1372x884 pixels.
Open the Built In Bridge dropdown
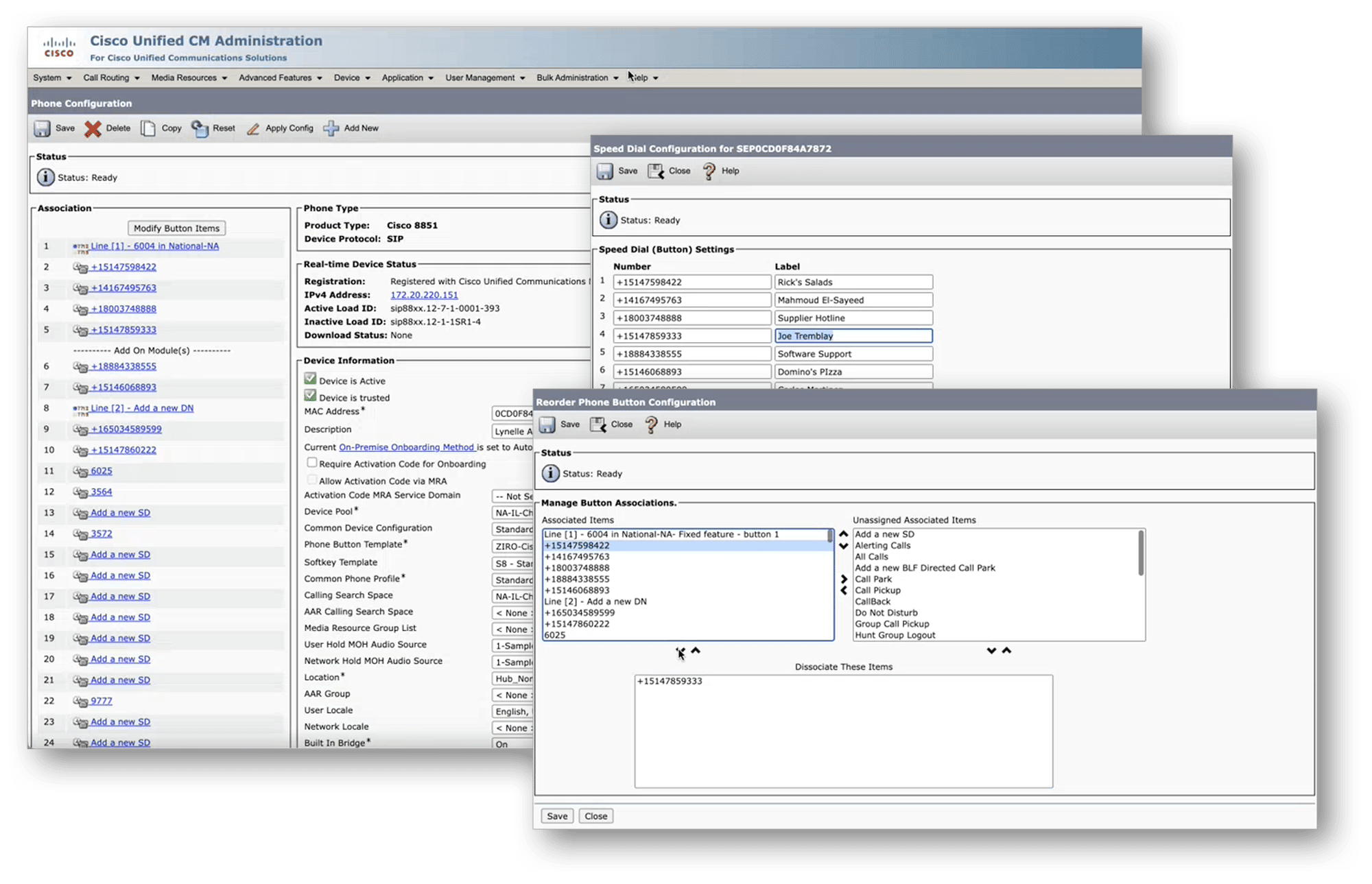pyautogui.click(x=512, y=744)
